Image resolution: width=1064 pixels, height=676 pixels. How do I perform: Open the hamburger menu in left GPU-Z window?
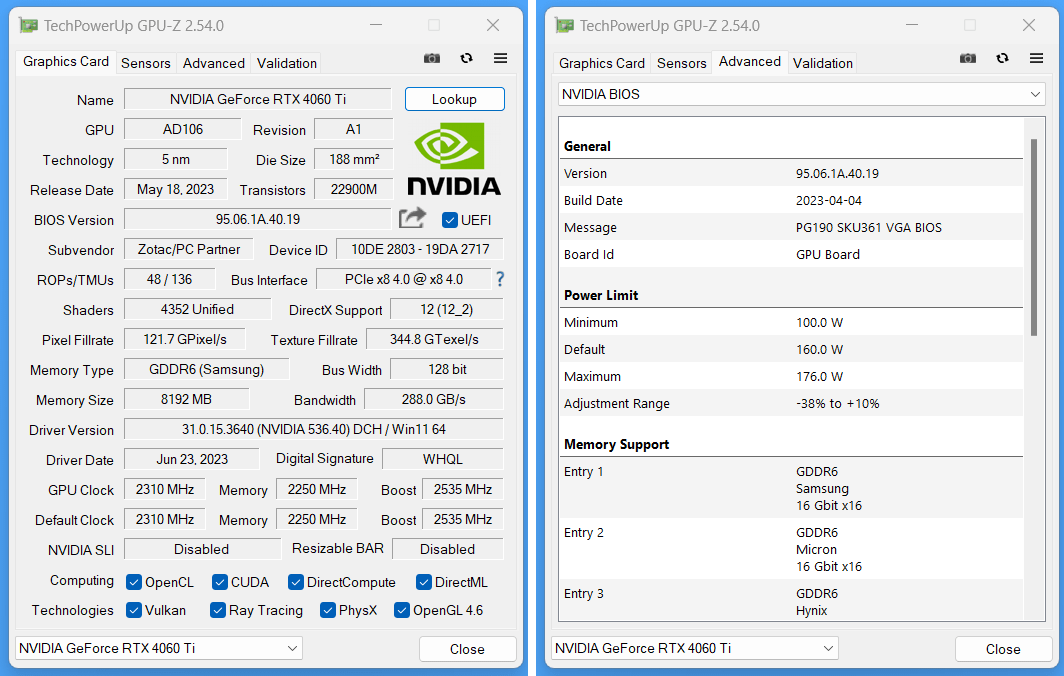tap(500, 58)
